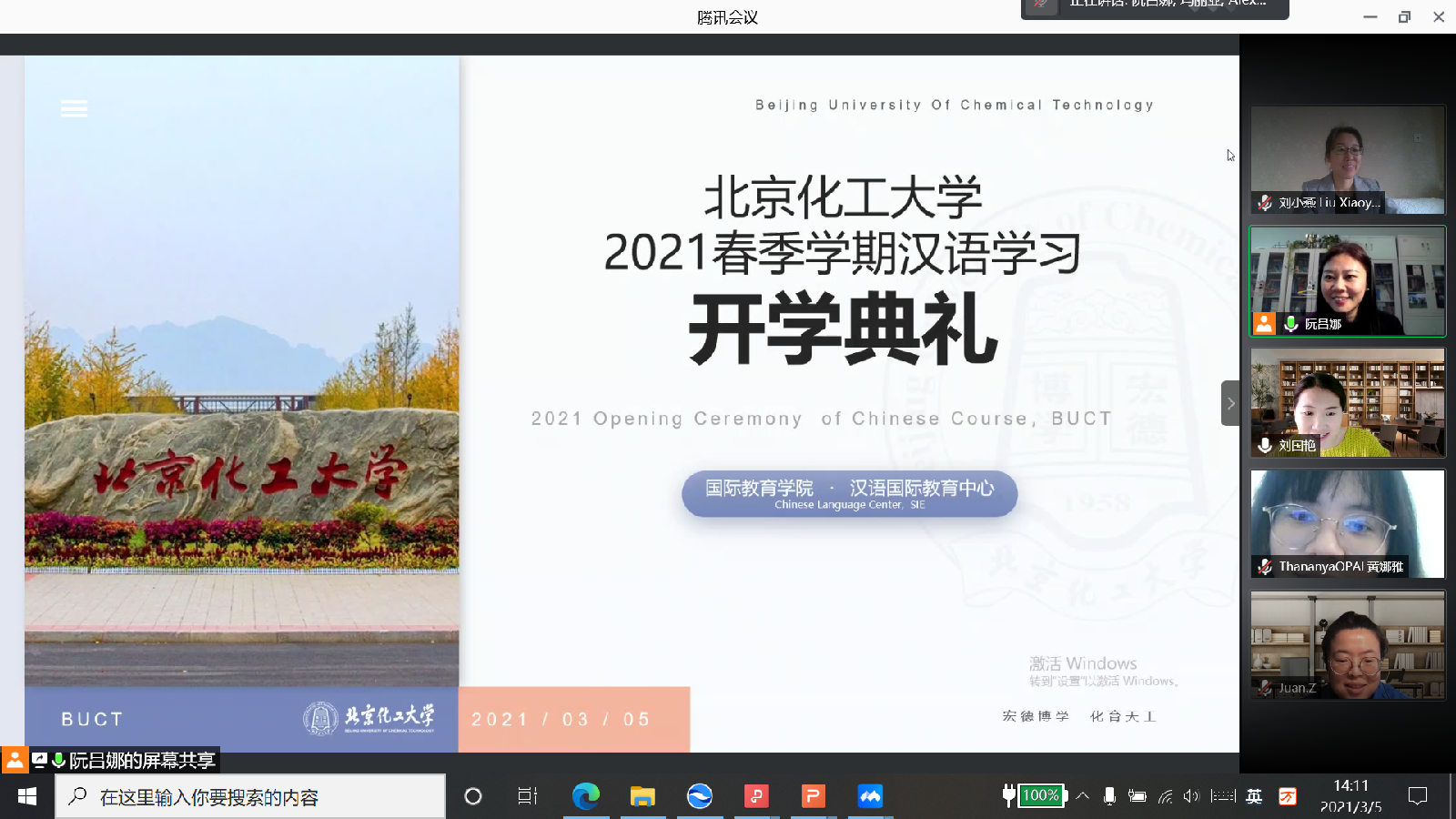Select 刘国艳 participant video thumbnail
Viewport: 1456px width, 819px height.
pos(1348,402)
